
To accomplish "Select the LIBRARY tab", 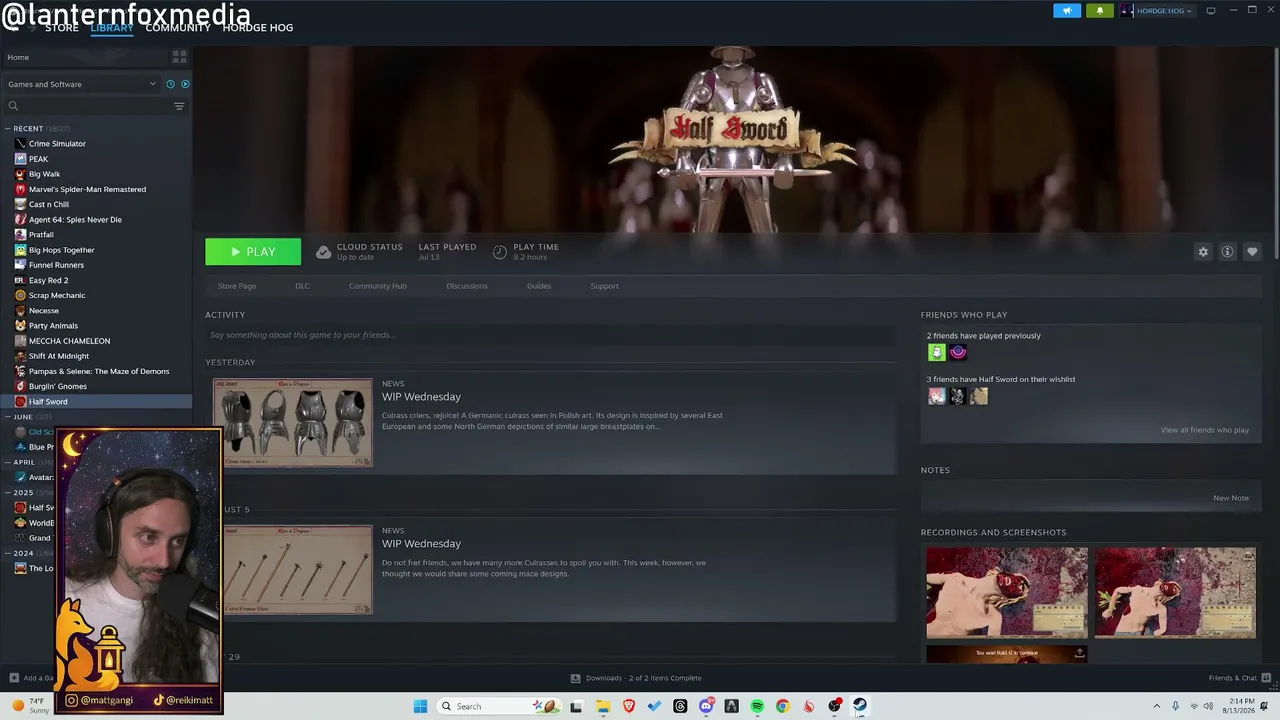I will 112,28.
